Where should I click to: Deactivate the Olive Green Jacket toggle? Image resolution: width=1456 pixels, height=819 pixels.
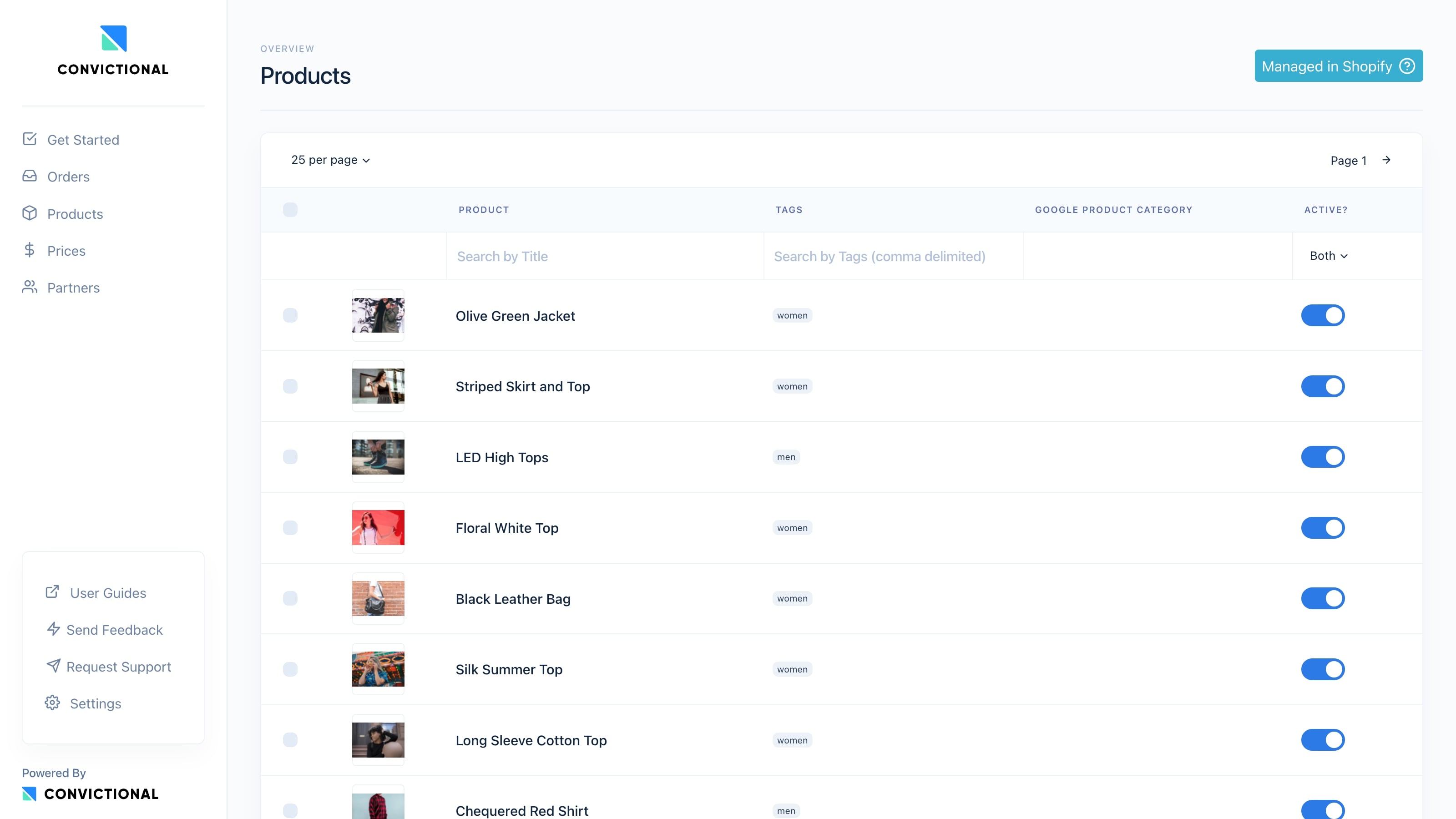click(x=1323, y=315)
